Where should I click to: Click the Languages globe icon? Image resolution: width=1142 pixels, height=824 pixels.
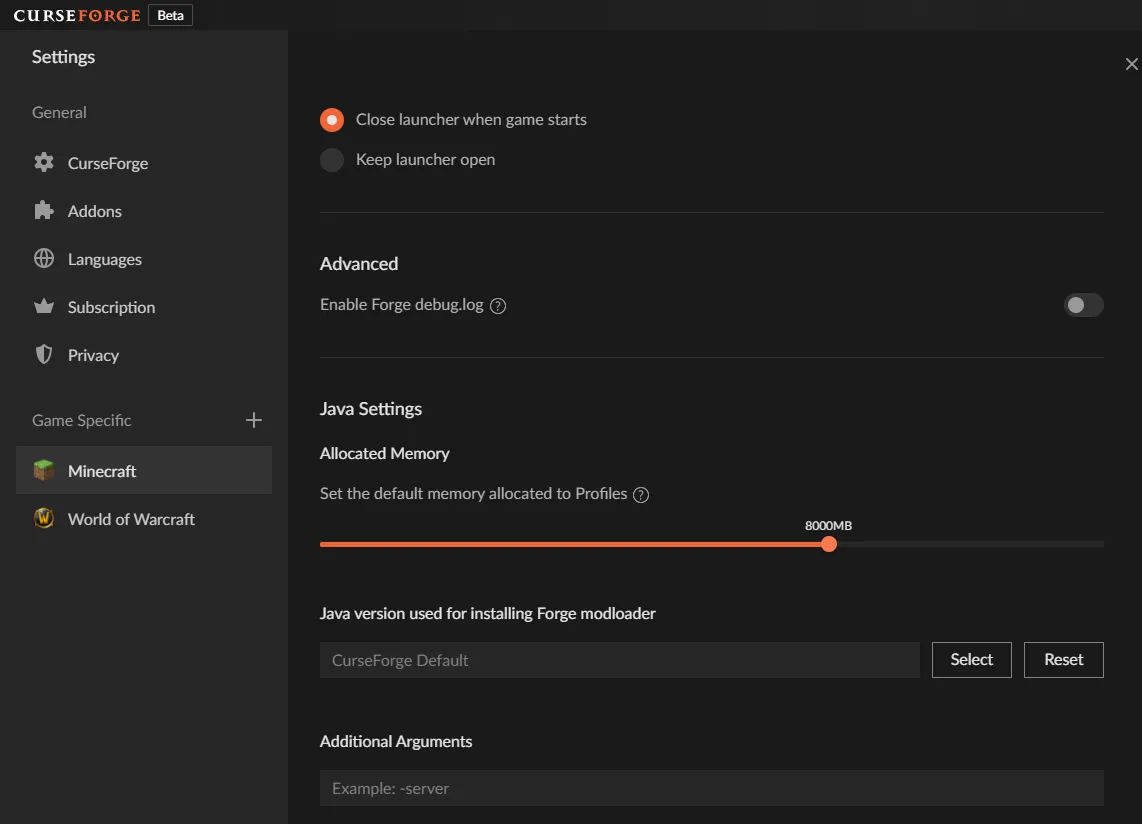tap(44, 259)
